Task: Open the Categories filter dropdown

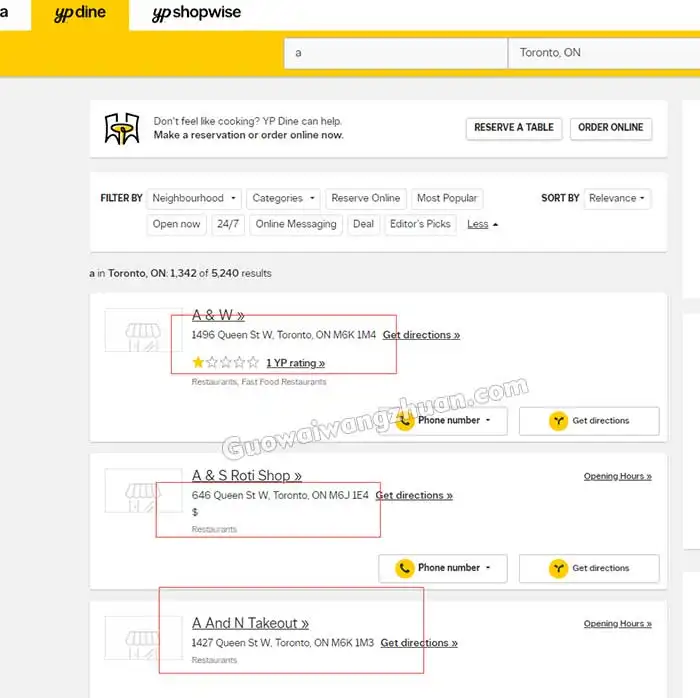Action: pos(283,198)
